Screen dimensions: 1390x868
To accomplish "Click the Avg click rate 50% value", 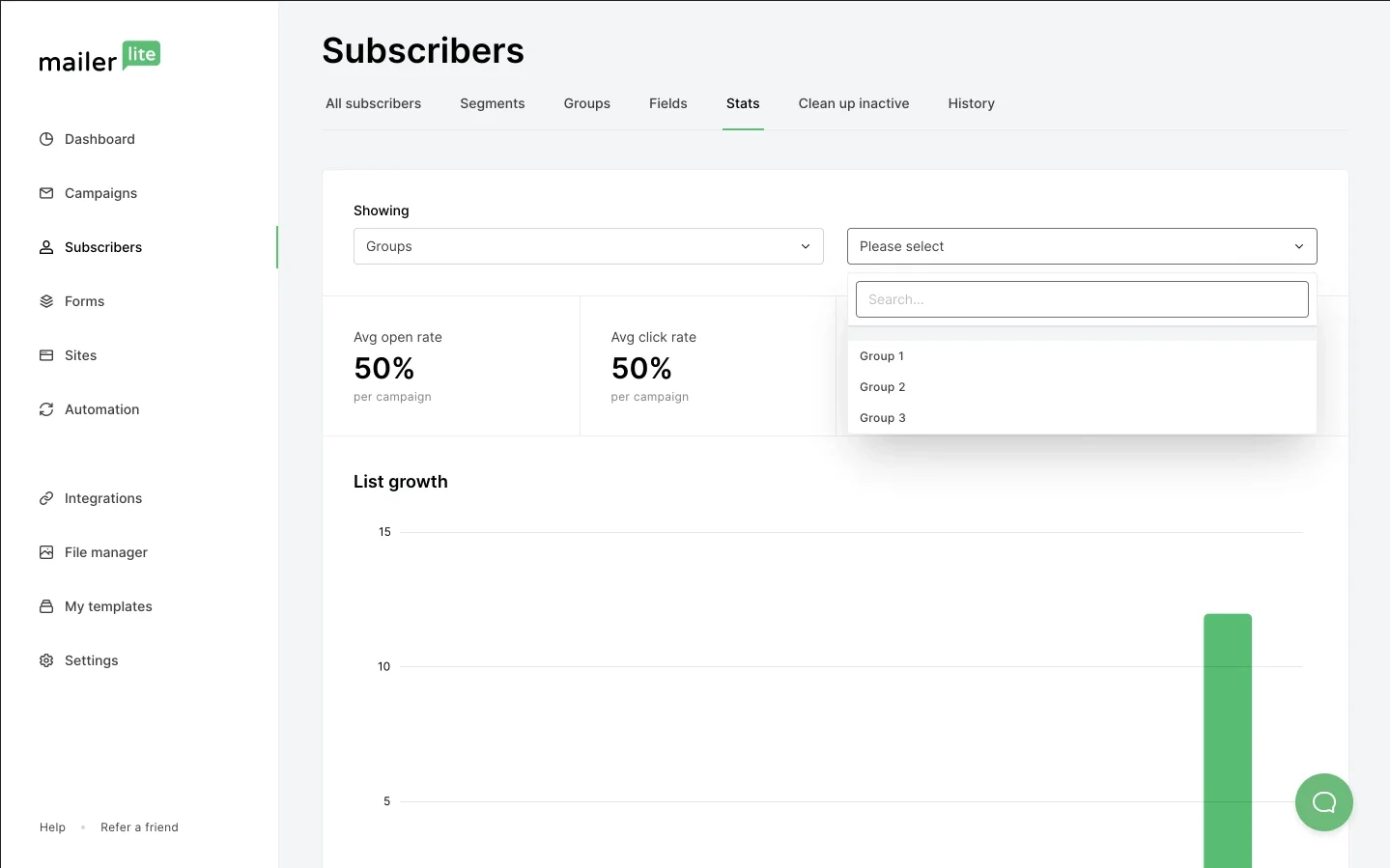I will tap(641, 368).
